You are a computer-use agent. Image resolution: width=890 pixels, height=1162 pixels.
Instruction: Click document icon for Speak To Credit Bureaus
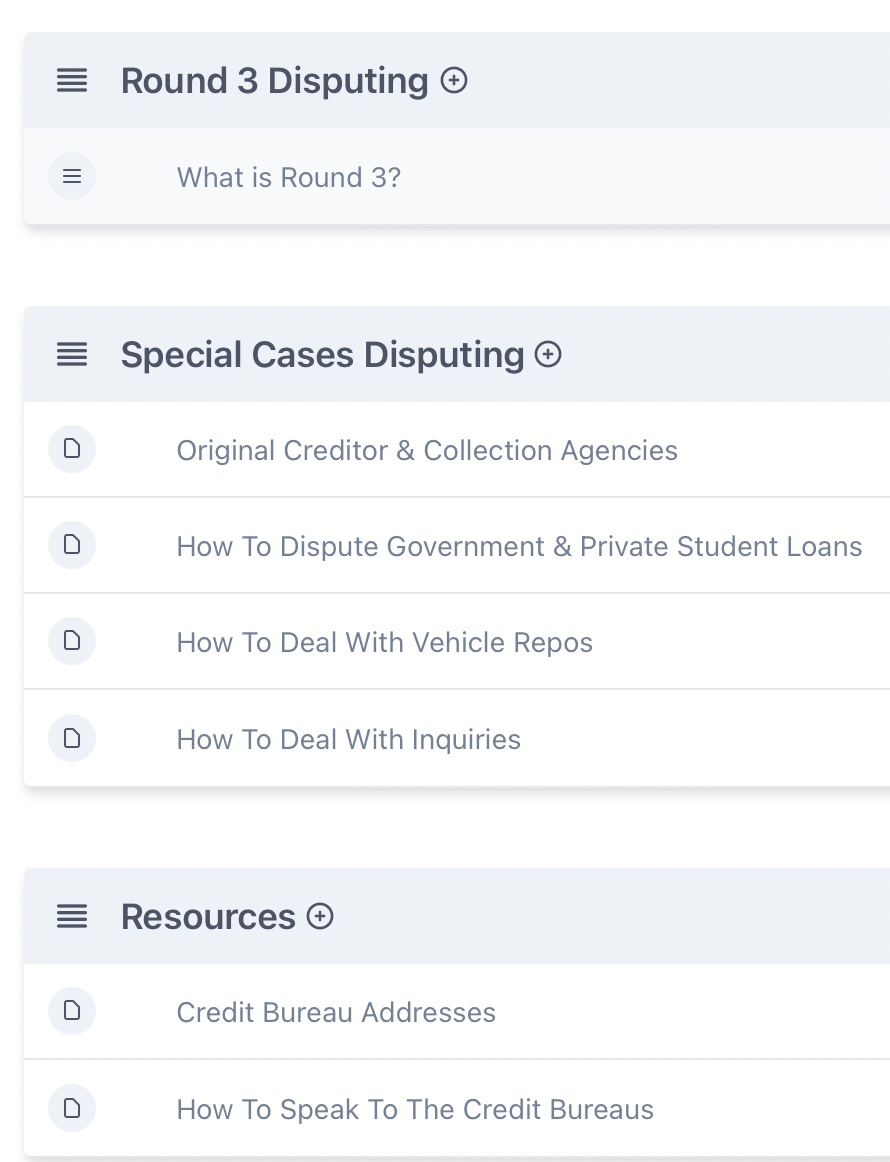click(72, 1109)
